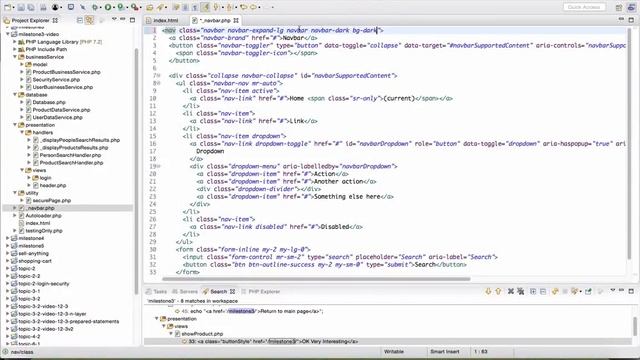The image size is (640, 360).
Task: Expand the milestone4 project
Action: pyautogui.click(x=8, y=238)
